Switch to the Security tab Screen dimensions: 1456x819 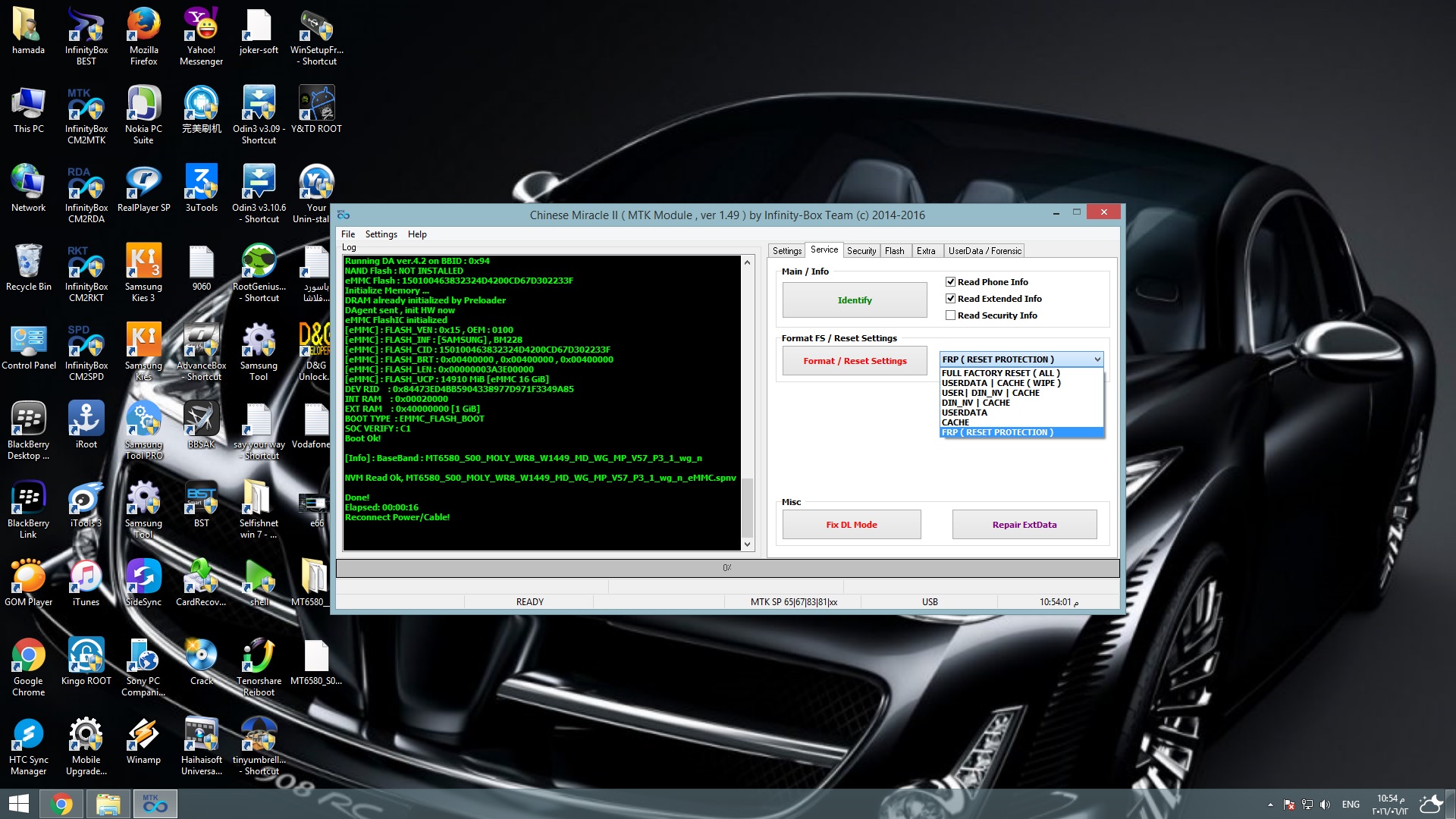[861, 251]
